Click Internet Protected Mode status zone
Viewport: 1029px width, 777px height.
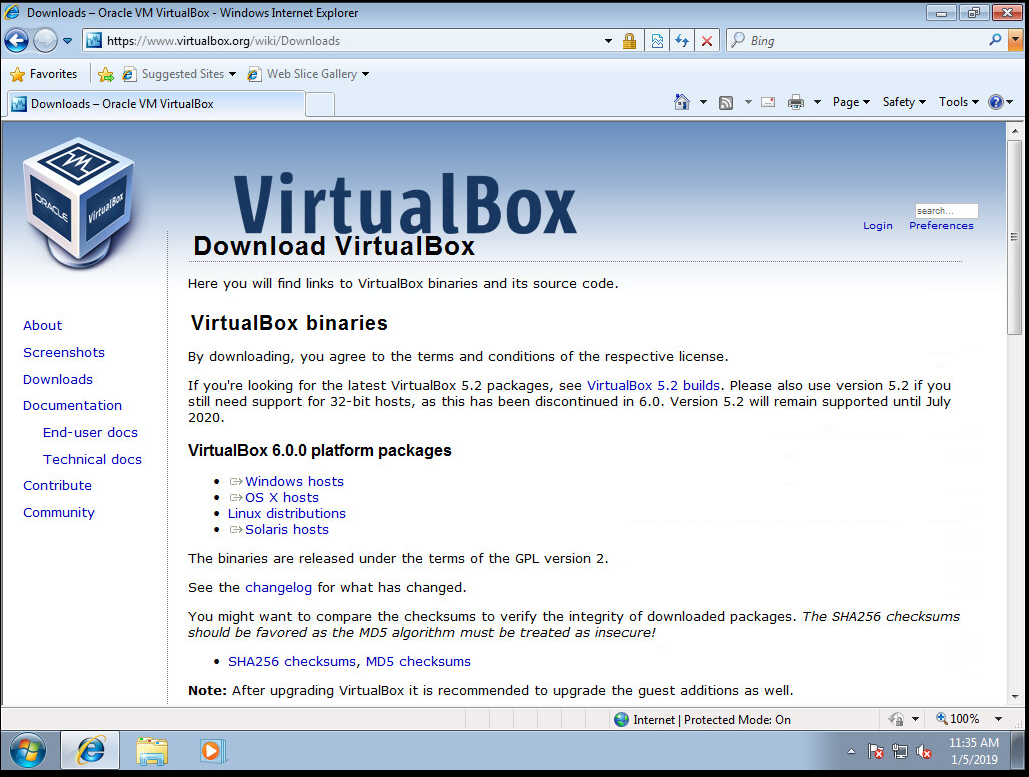coord(702,720)
